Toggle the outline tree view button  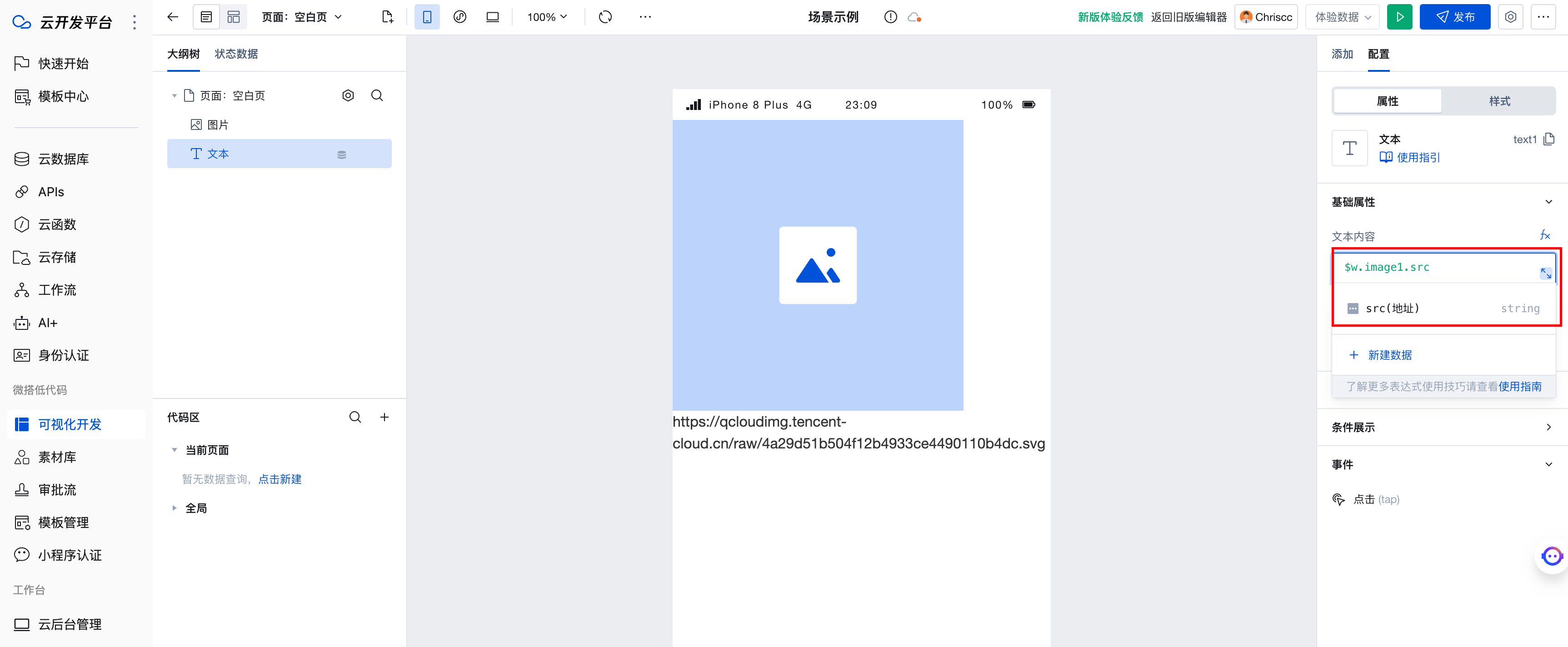tap(206, 17)
